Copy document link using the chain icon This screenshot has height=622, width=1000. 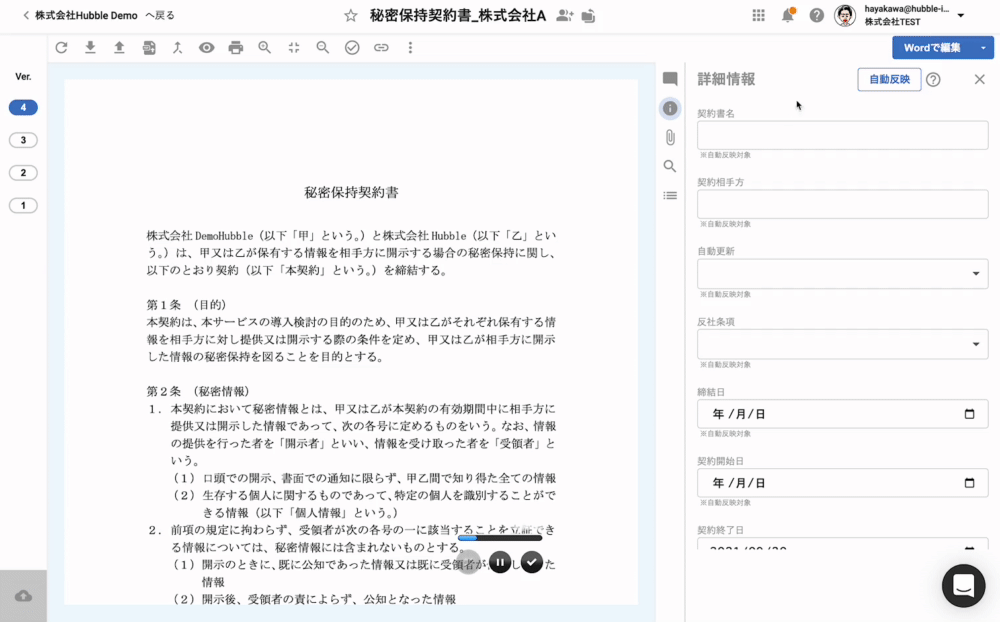click(x=381, y=47)
